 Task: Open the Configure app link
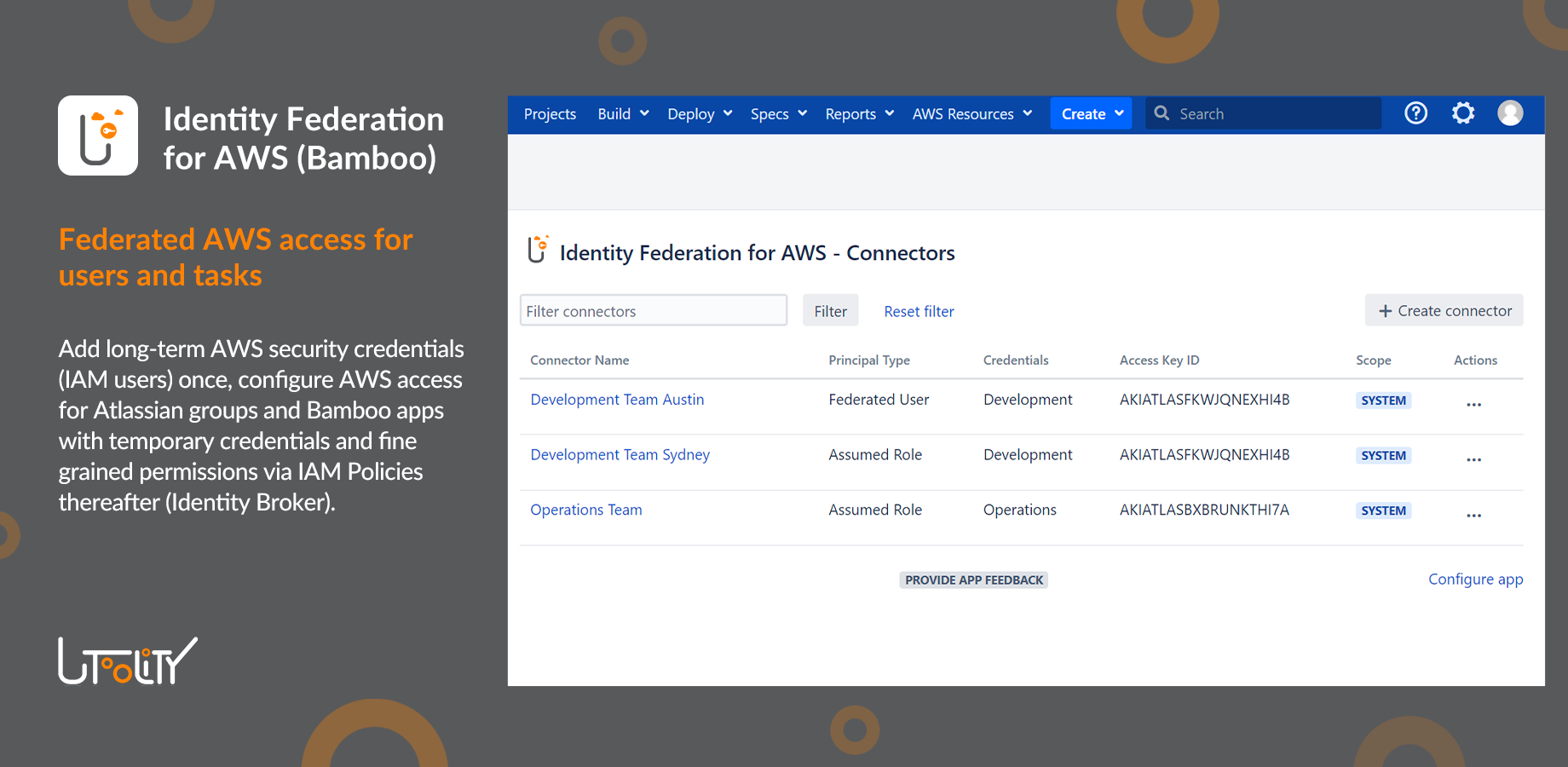tap(1475, 579)
